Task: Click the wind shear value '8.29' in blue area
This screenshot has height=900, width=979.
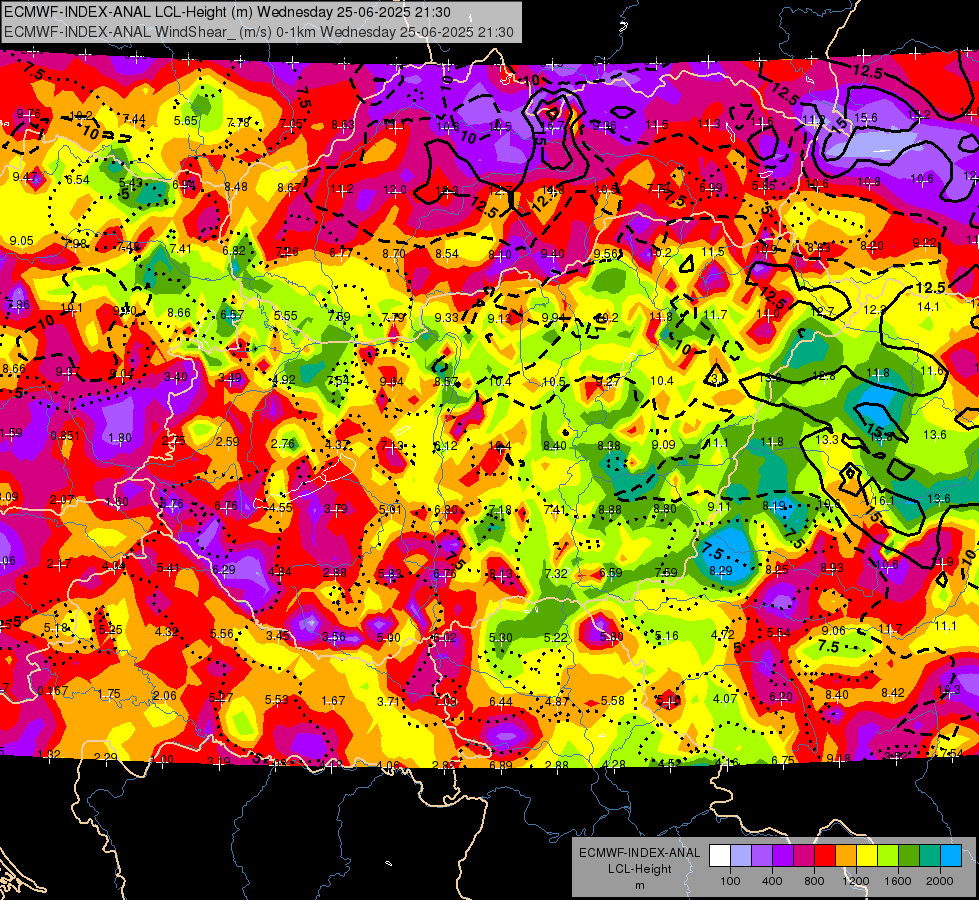Action: point(721,570)
